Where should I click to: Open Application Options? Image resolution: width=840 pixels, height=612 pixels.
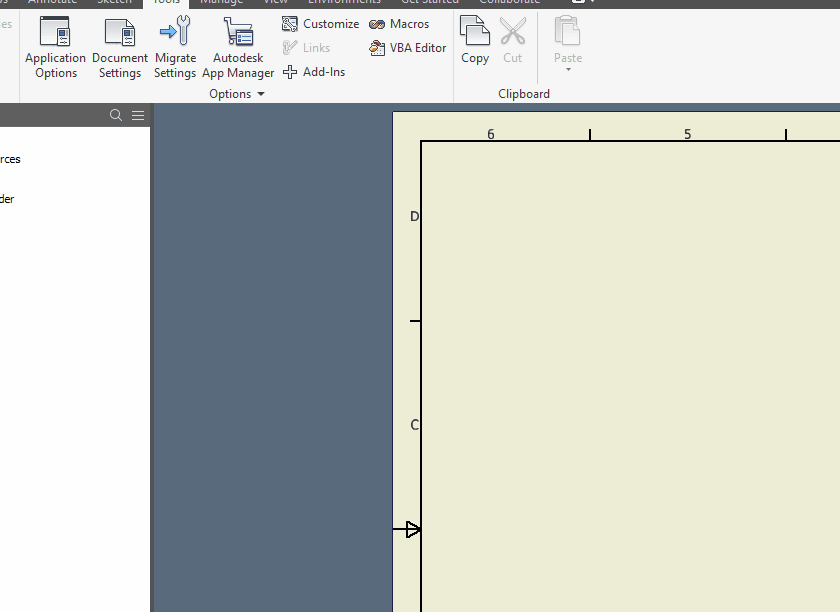(55, 45)
